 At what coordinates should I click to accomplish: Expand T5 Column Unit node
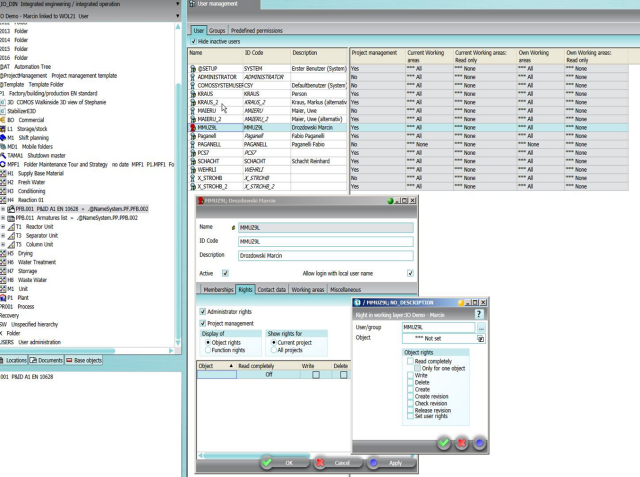coord(3,245)
